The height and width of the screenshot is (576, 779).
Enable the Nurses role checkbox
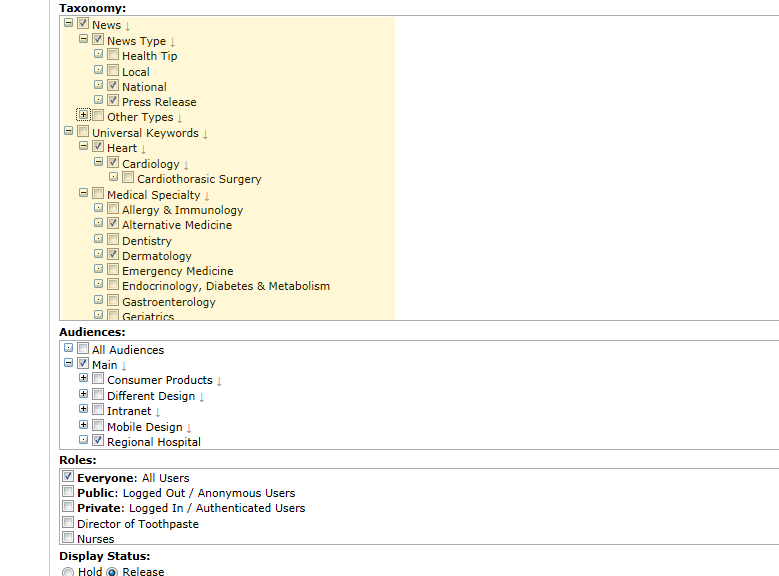tap(68, 538)
